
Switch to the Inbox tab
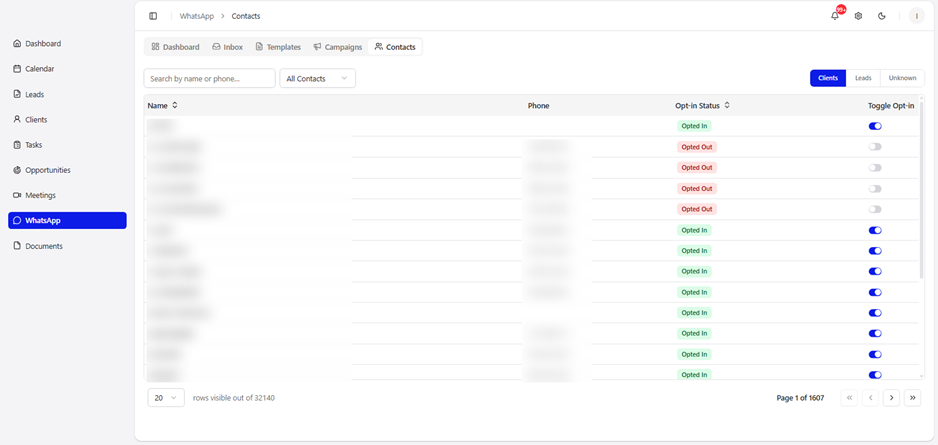pyautogui.click(x=227, y=47)
